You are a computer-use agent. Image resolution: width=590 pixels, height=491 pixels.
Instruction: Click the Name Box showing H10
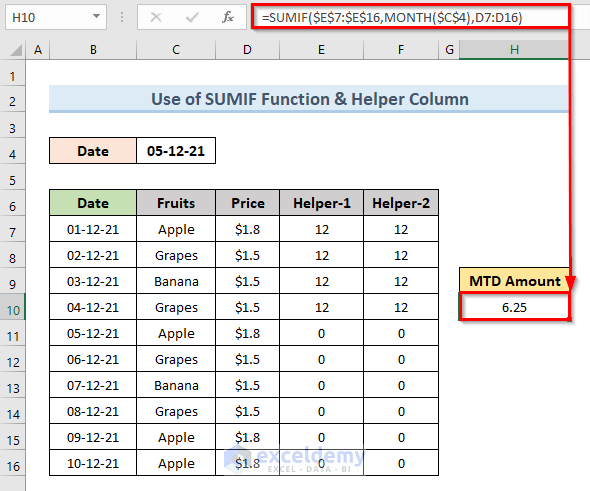[x=56, y=17]
